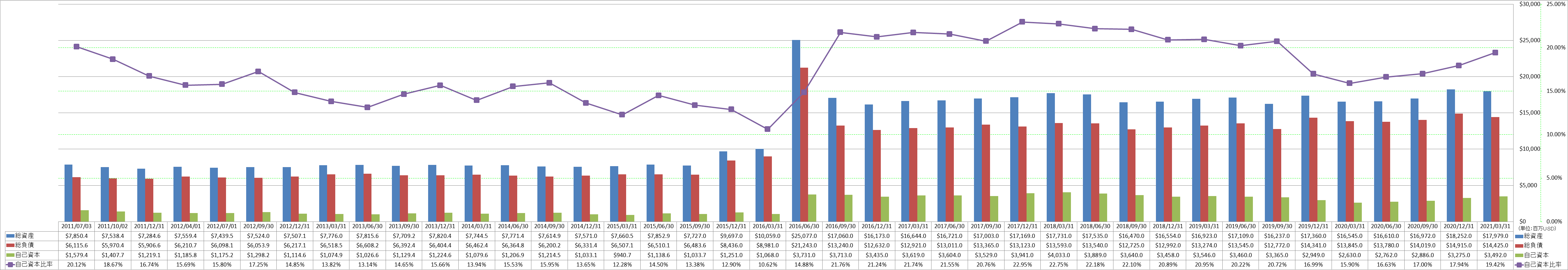The image size is (1568, 270).
Task: Click the tall red 総負債 bar for 2016/06/30
Action: (803, 145)
